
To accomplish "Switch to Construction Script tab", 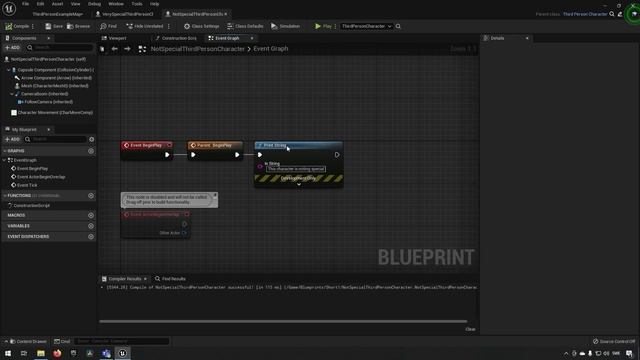I will point(176,38).
